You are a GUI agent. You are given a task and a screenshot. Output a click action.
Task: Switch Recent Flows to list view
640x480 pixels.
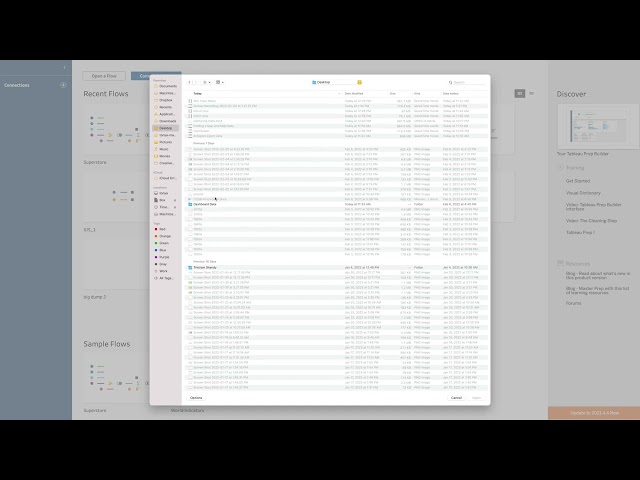[x=531, y=93]
